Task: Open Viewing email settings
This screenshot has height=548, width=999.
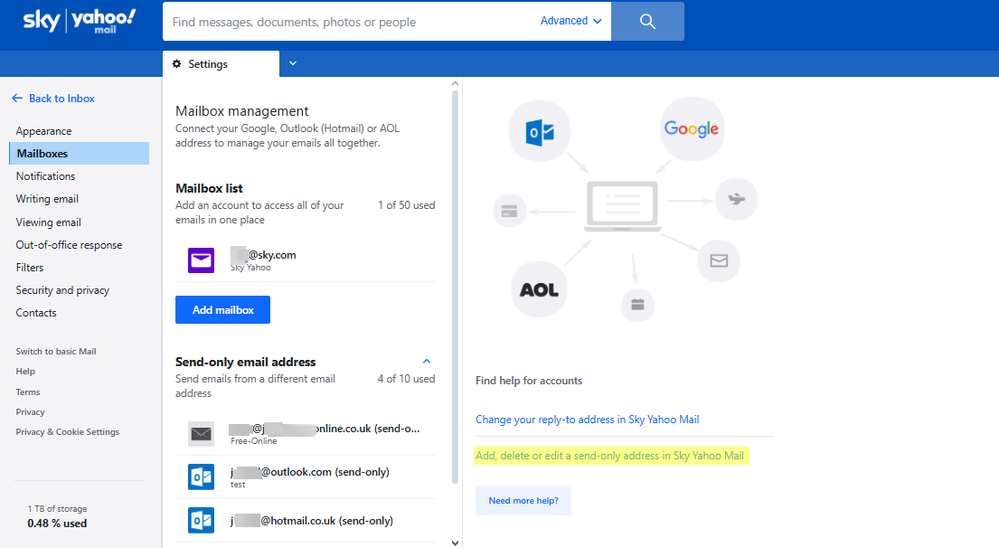Action: [48, 222]
